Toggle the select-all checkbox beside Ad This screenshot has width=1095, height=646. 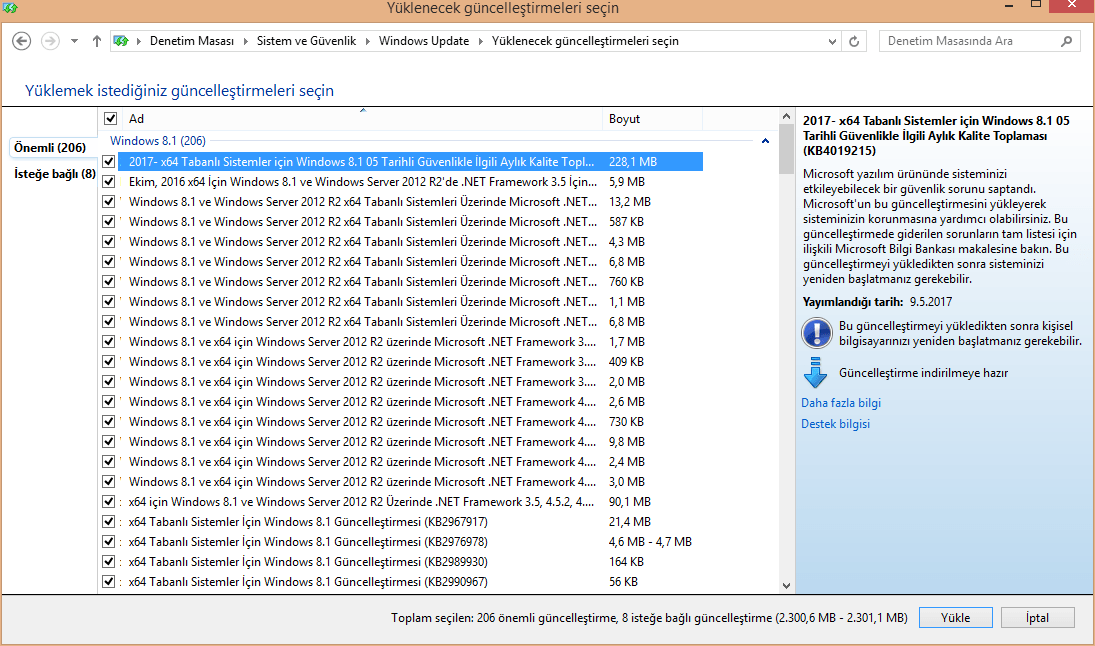110,119
